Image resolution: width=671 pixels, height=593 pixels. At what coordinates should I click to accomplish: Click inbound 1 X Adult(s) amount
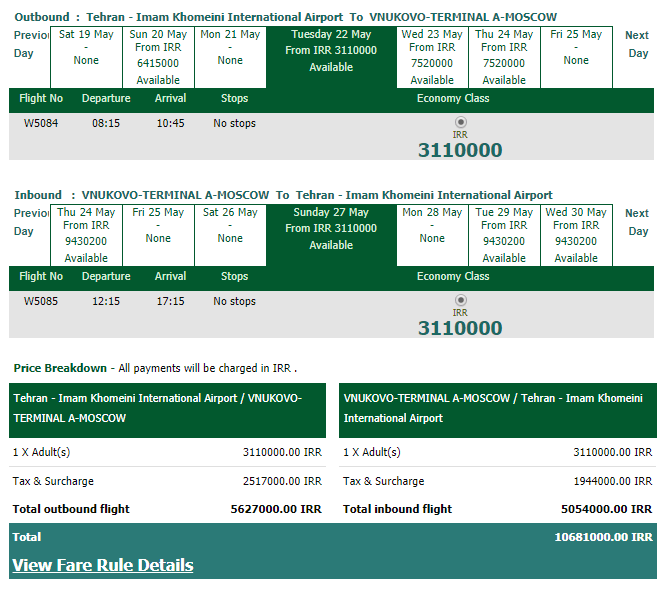coord(613,452)
